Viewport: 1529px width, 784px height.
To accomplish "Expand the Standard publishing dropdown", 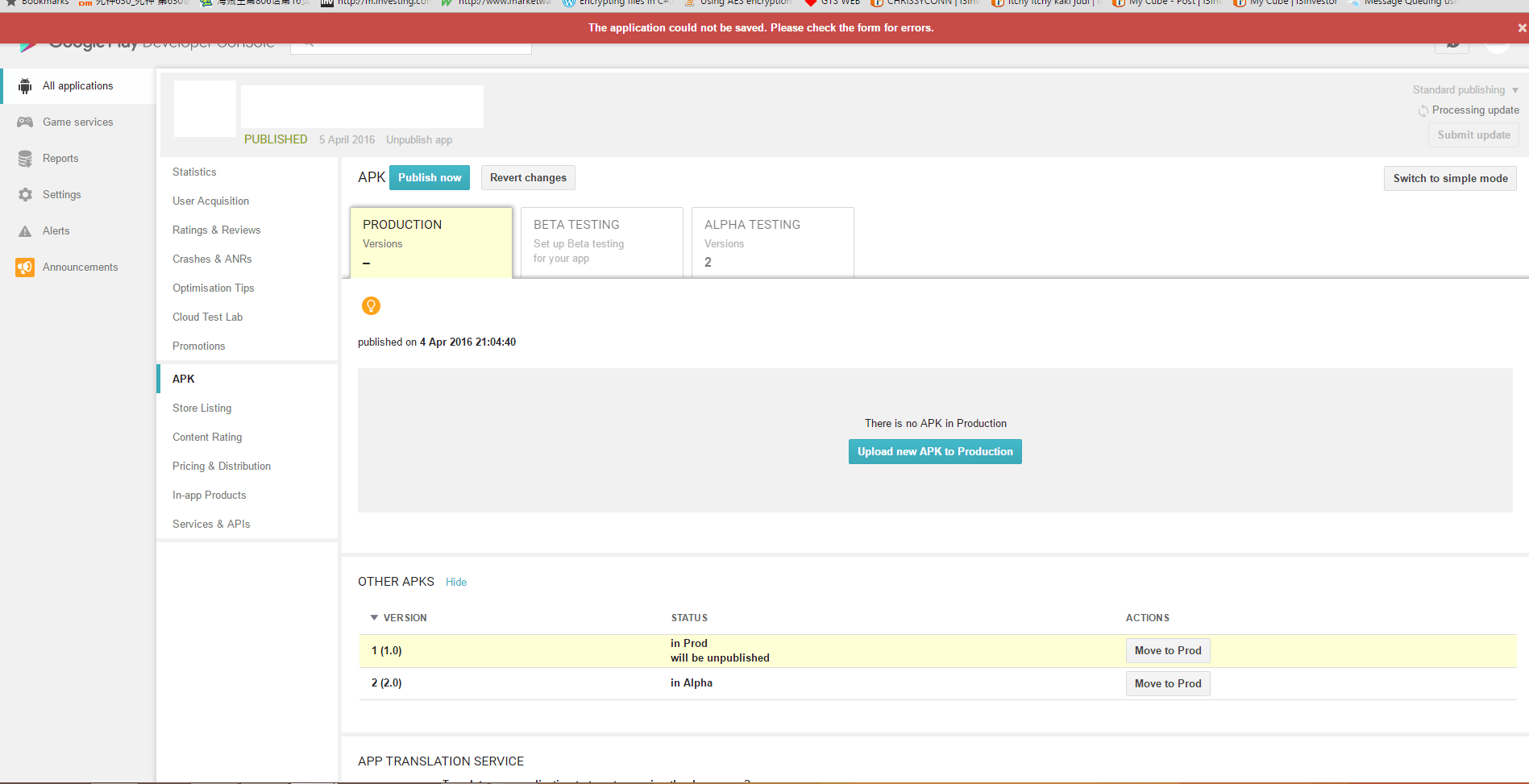I will 1465,89.
